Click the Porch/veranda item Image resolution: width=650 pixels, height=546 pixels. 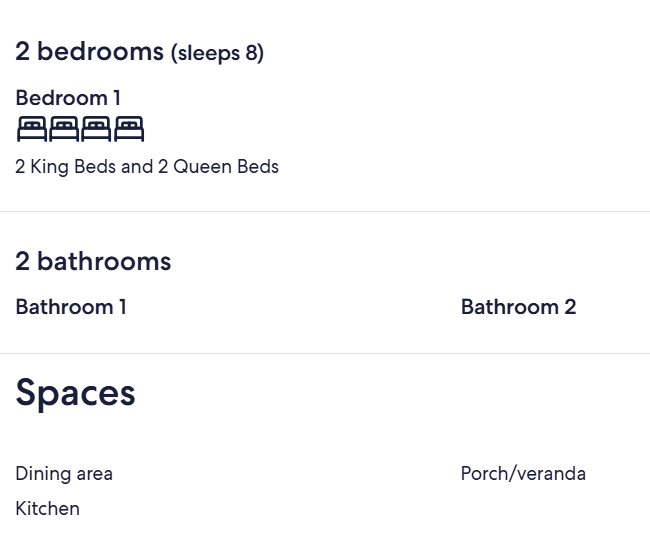pos(523,473)
